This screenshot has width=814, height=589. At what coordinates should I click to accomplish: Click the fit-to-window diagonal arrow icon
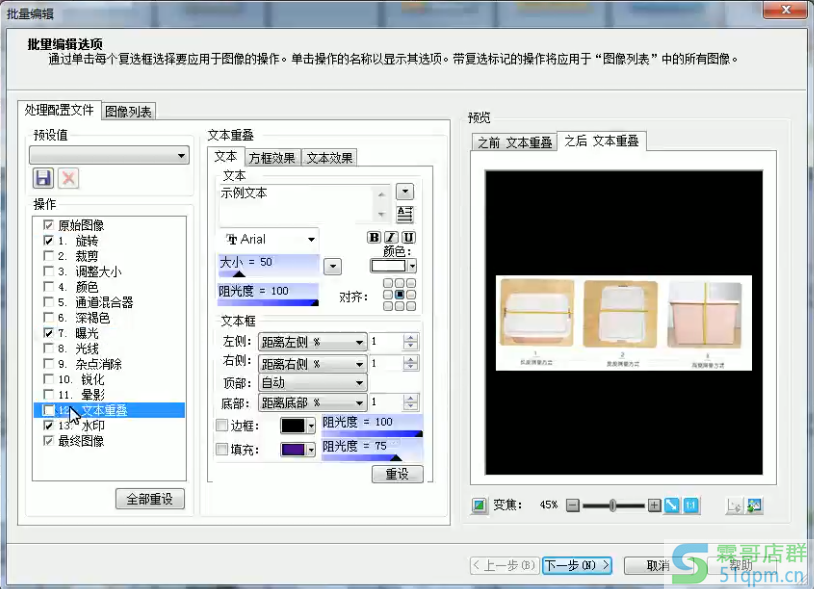[673, 506]
